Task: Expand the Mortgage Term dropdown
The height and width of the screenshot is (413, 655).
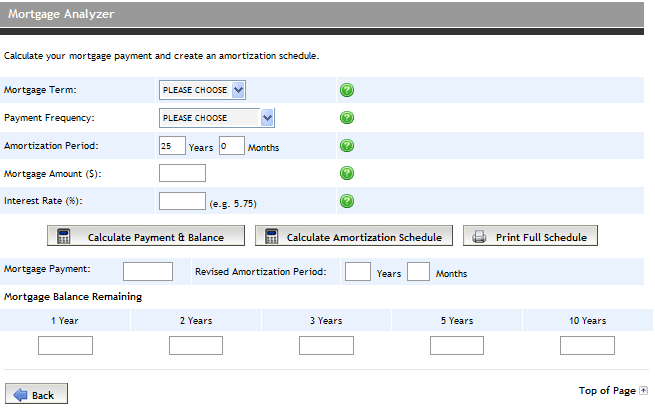Action: pos(202,90)
